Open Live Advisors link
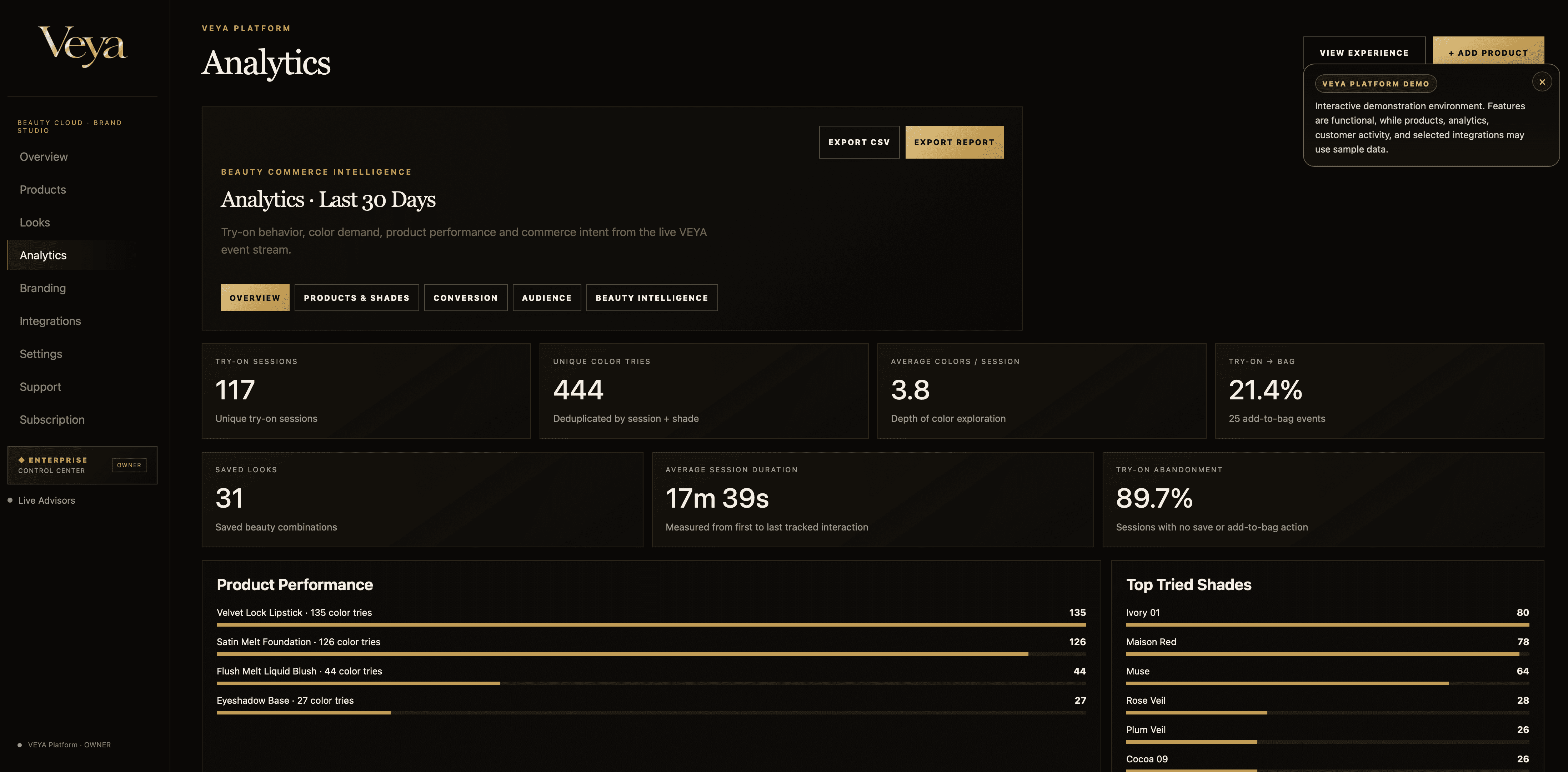Screen dimensions: 1568x772 [46, 500]
